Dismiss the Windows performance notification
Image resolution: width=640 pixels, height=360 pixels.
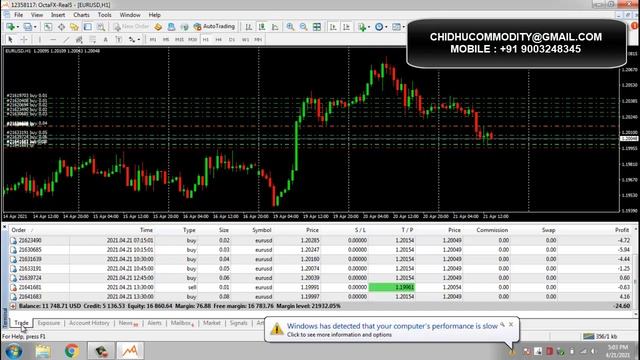click(x=511, y=324)
